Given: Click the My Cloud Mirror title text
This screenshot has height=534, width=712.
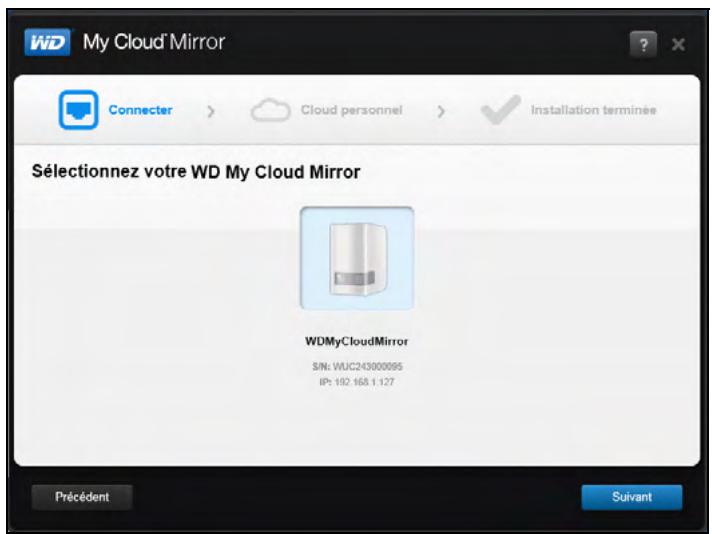Looking at the screenshot, I should point(154,42).
